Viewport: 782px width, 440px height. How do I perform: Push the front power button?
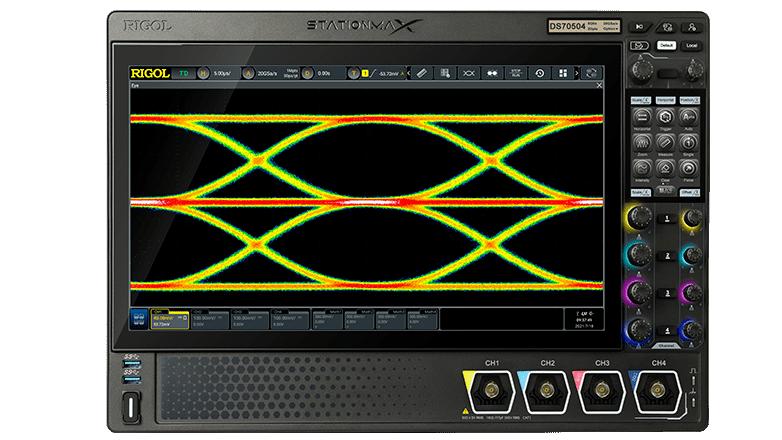[x=131, y=407]
